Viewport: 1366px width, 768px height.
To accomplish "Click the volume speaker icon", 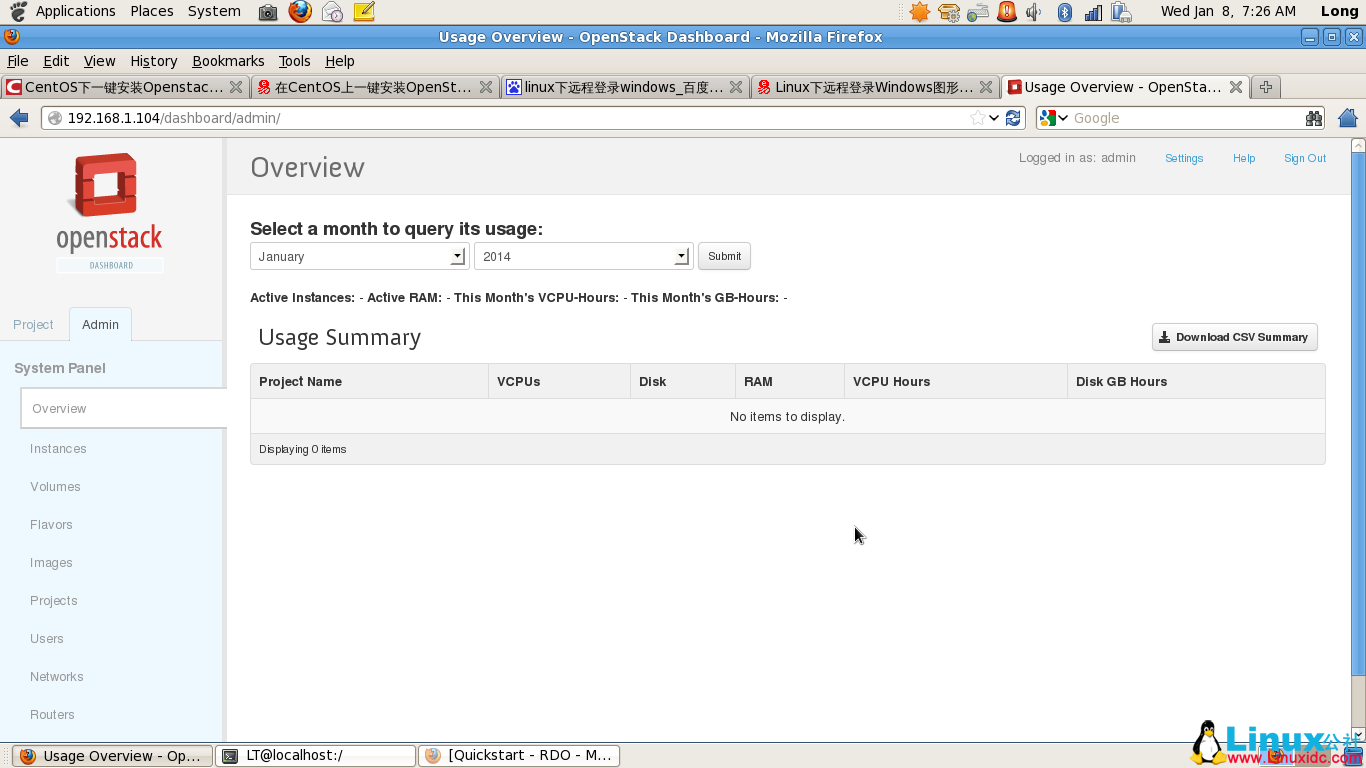I will click(x=1033, y=11).
